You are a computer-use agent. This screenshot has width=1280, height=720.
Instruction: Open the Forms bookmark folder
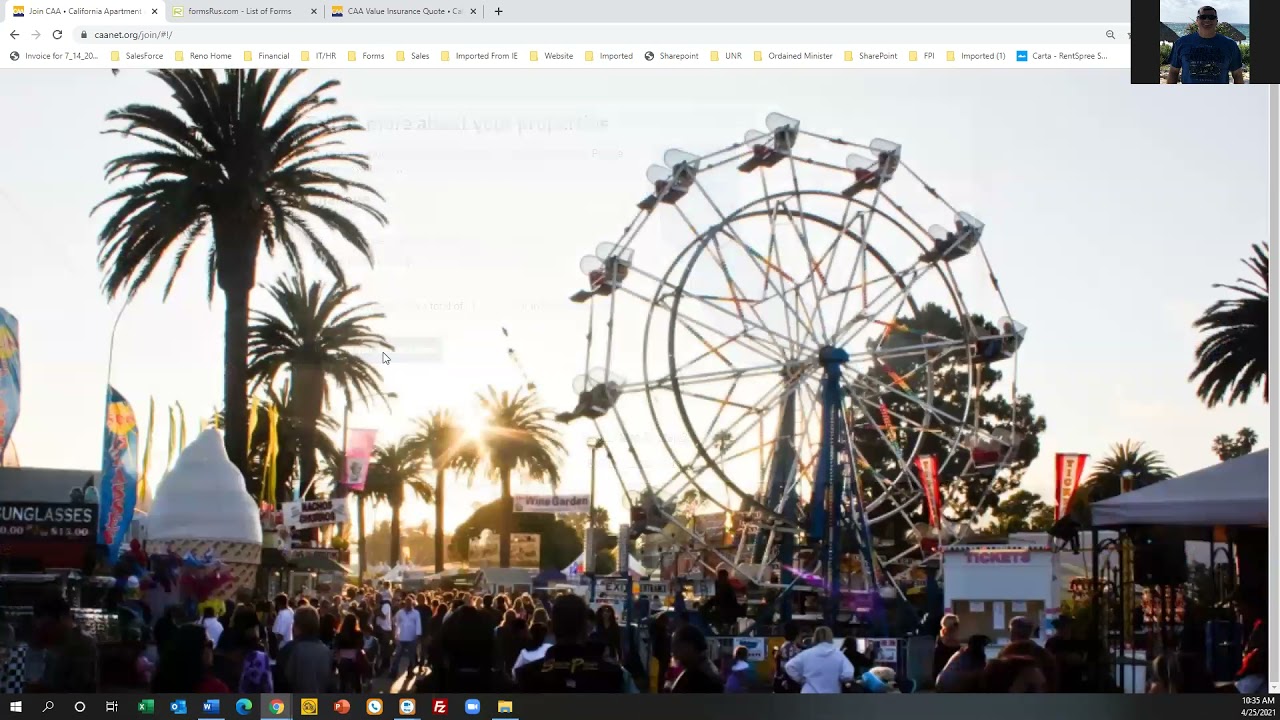(366, 56)
